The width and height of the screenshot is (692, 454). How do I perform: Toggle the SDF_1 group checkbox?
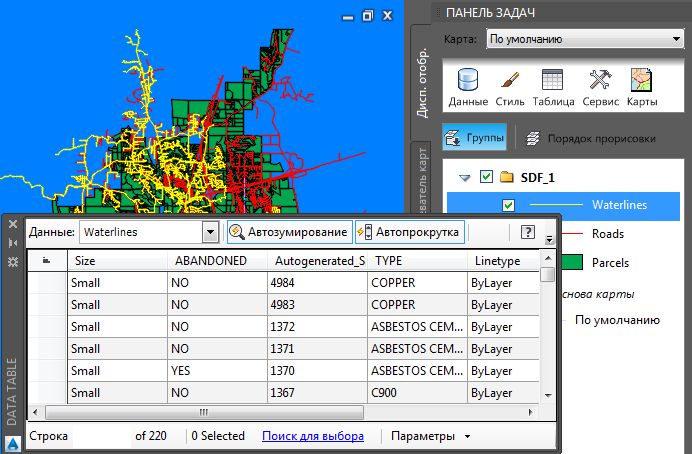point(486,177)
